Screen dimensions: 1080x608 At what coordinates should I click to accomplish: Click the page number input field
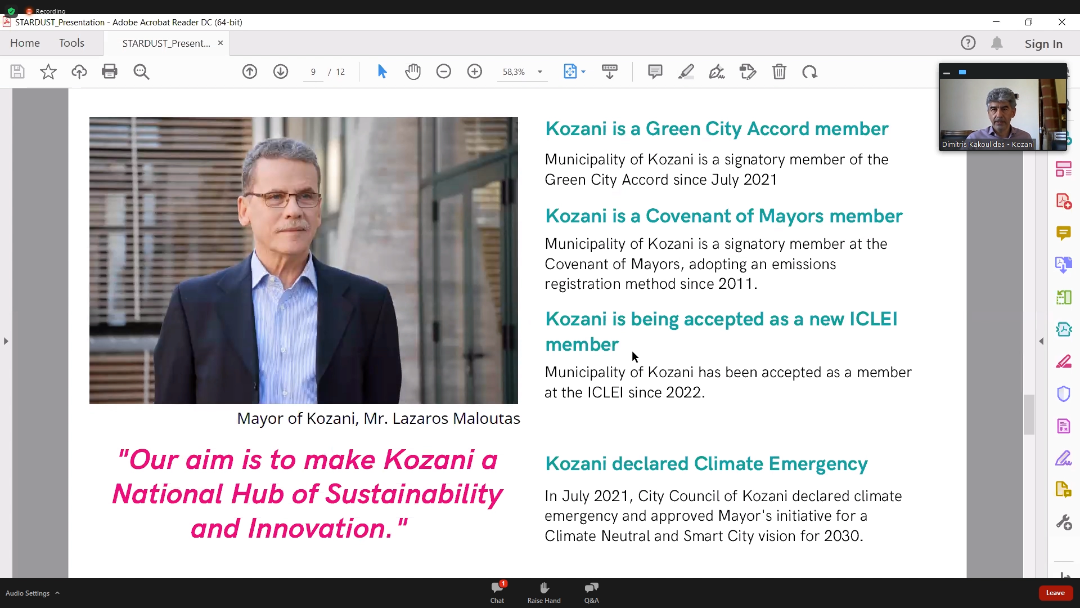pos(314,72)
